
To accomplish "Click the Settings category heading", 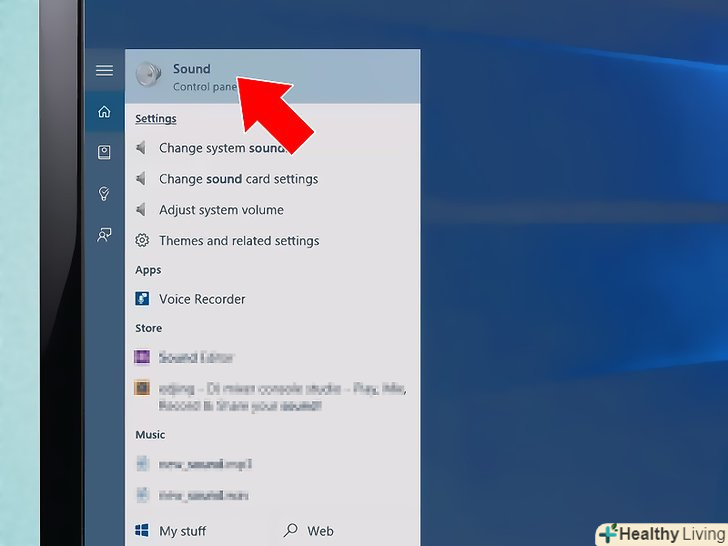I will (156, 119).
